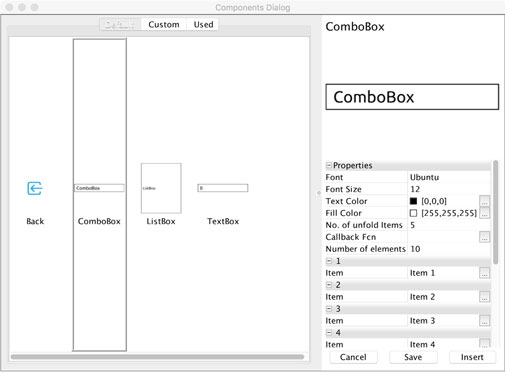The height and width of the screenshot is (372, 505).
Task: Switch to the Default tab
Action: 120,24
